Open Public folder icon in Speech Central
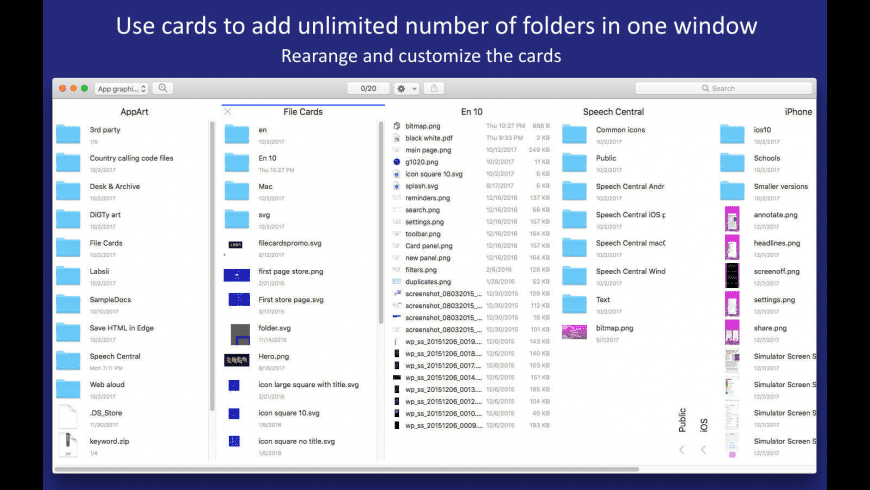The image size is (870, 490). click(x=574, y=163)
